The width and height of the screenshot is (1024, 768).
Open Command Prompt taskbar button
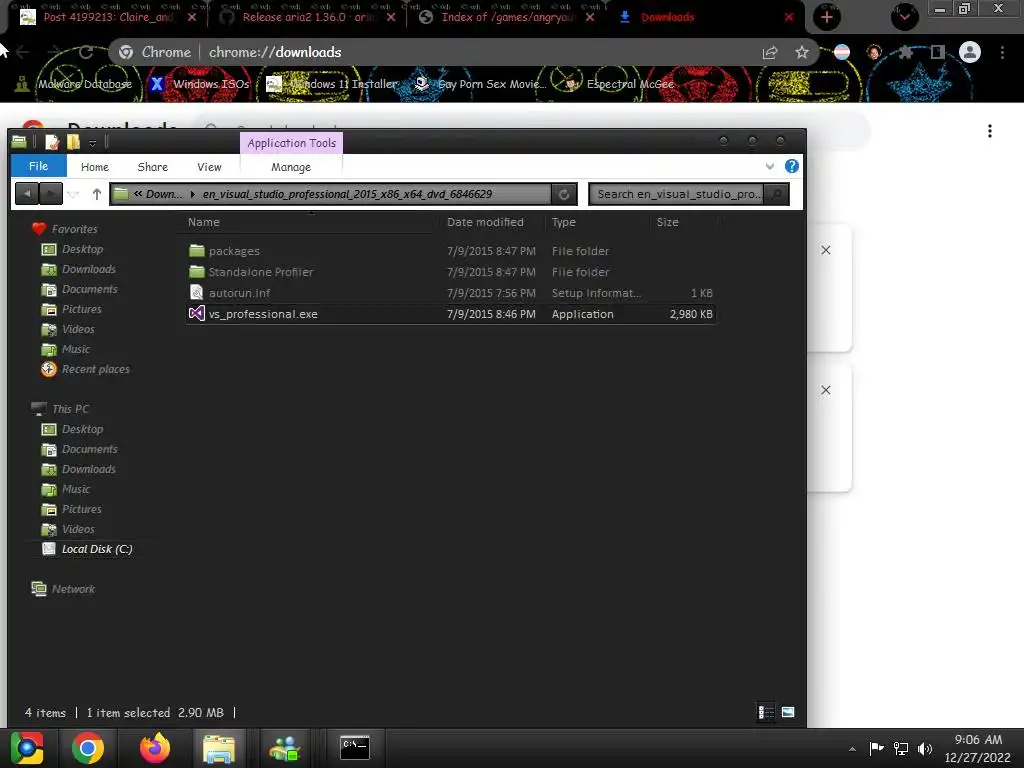click(355, 748)
